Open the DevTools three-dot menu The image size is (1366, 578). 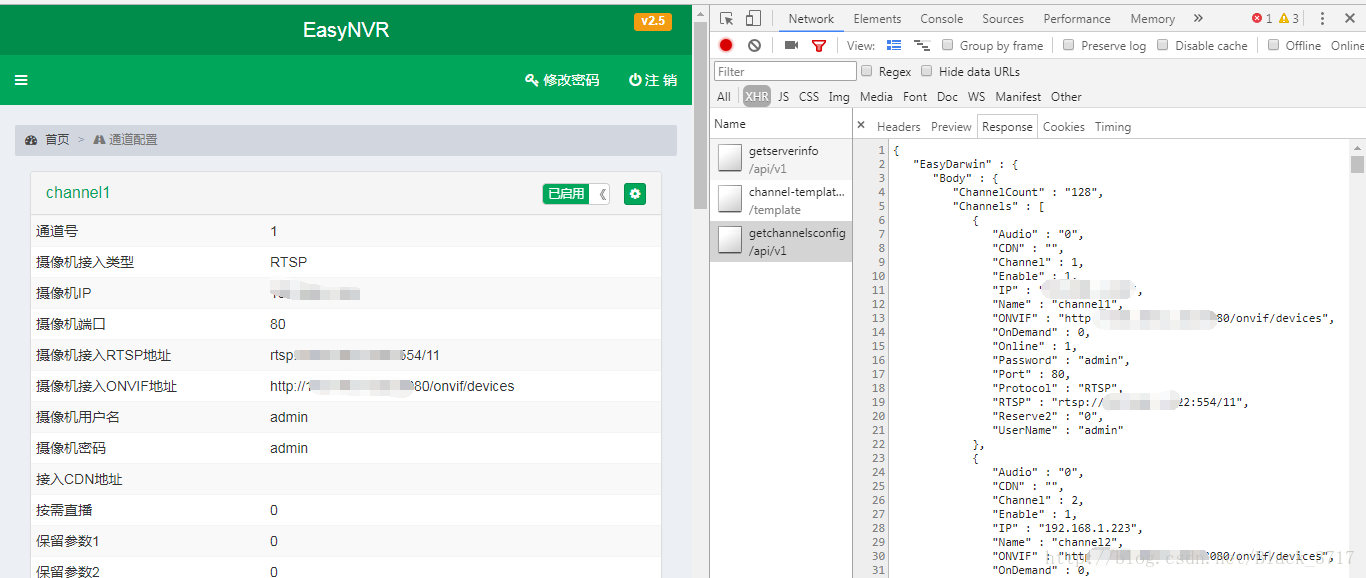[x=1322, y=18]
